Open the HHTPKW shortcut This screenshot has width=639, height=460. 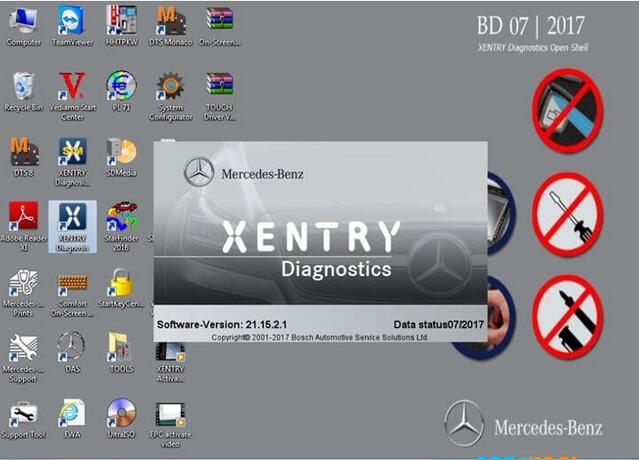121,21
